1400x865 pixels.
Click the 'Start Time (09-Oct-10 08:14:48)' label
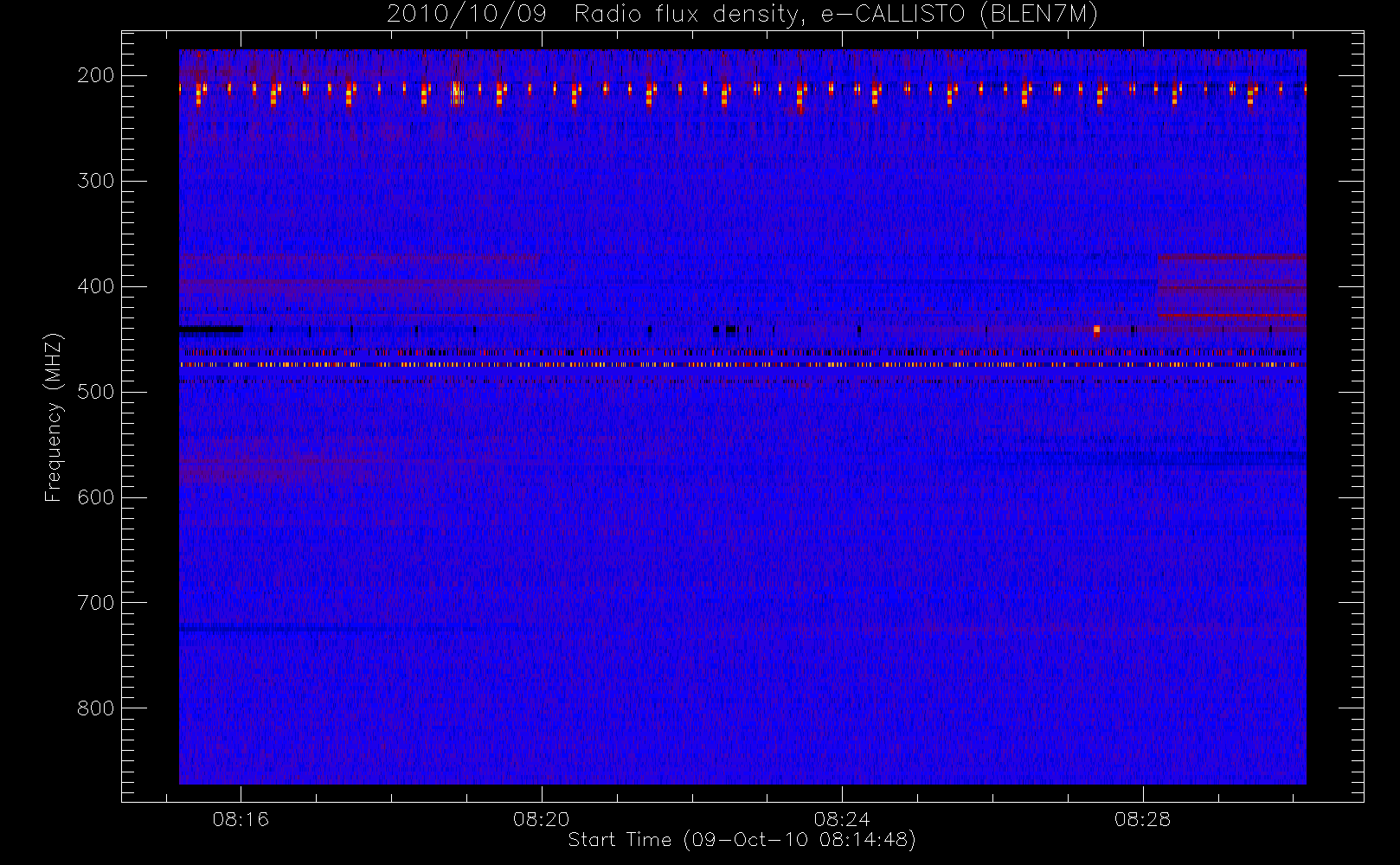(742, 840)
